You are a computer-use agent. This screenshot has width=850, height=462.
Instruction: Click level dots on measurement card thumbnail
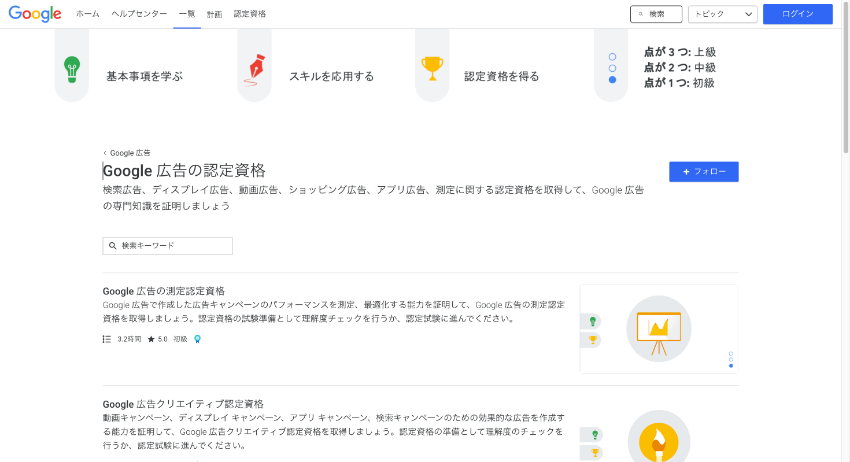point(731,360)
